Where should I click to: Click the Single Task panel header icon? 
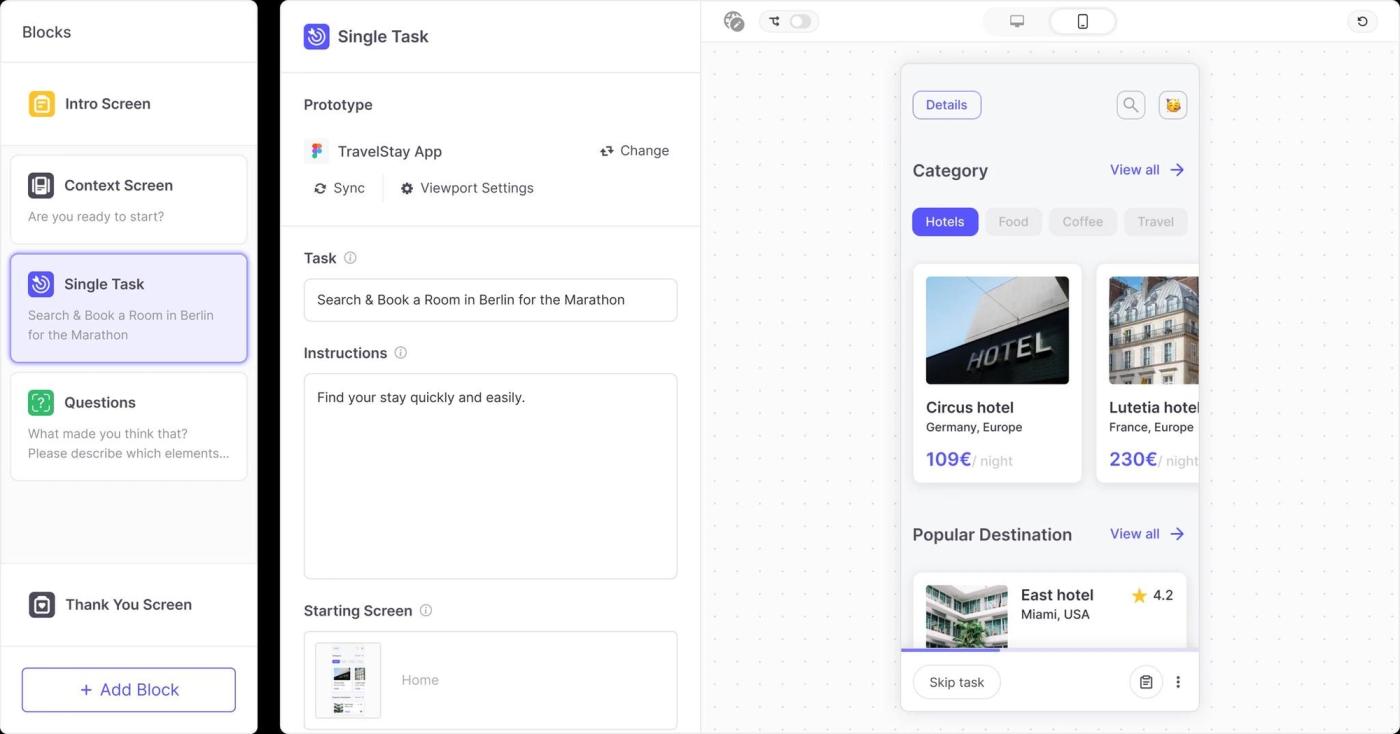coord(317,37)
